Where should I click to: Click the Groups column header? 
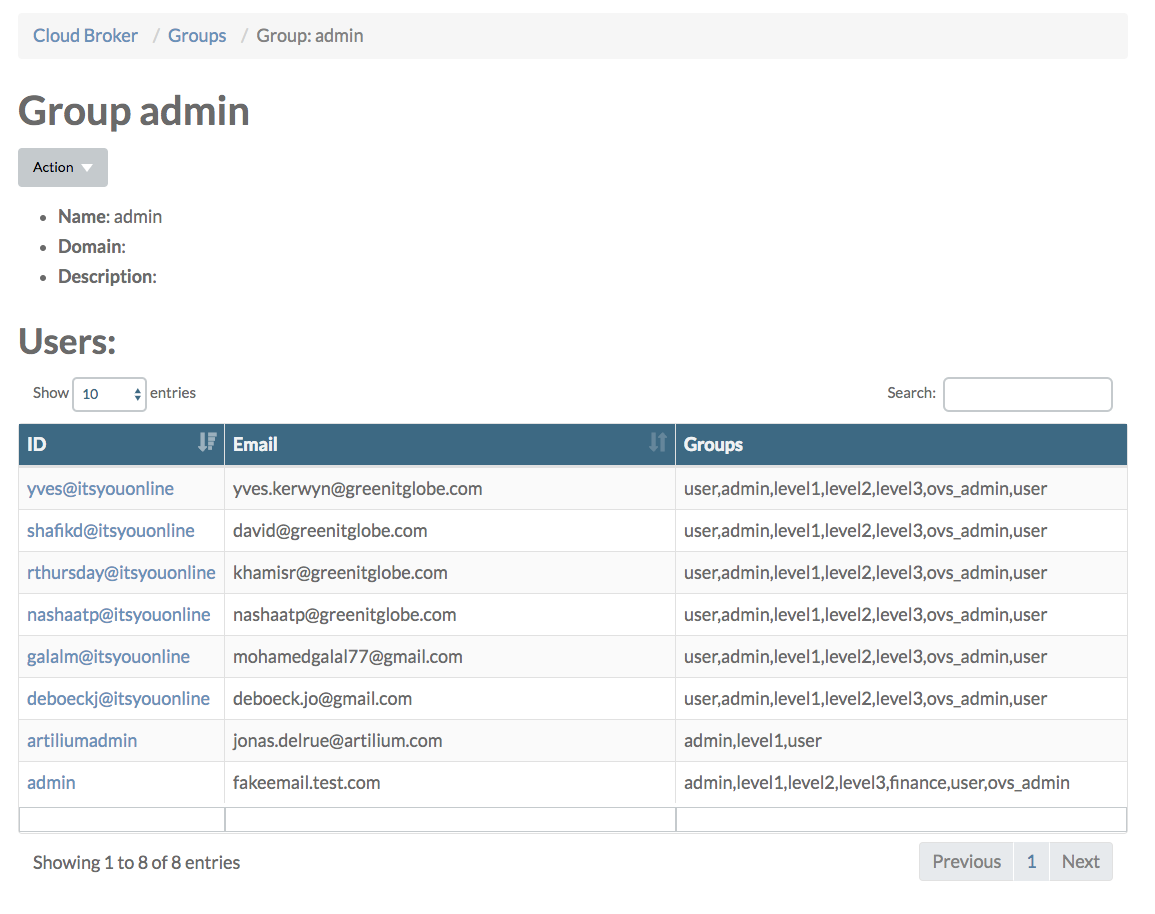click(713, 445)
